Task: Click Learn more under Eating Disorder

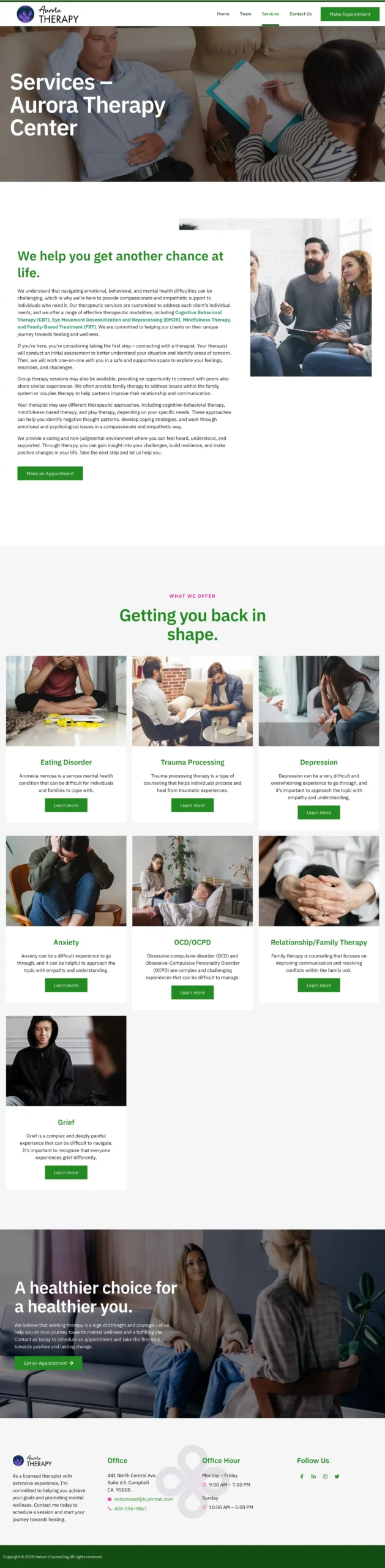Action: (x=66, y=805)
